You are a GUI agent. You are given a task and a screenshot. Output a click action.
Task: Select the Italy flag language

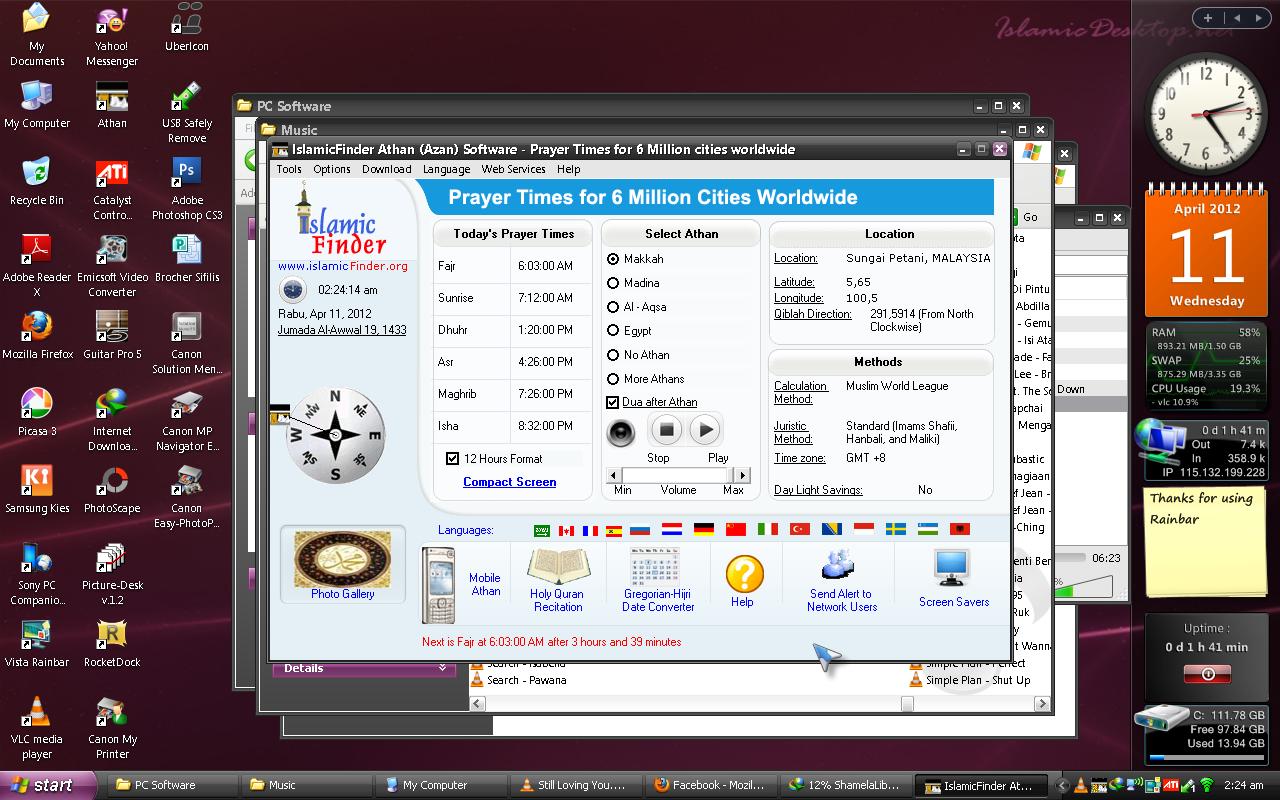768,530
